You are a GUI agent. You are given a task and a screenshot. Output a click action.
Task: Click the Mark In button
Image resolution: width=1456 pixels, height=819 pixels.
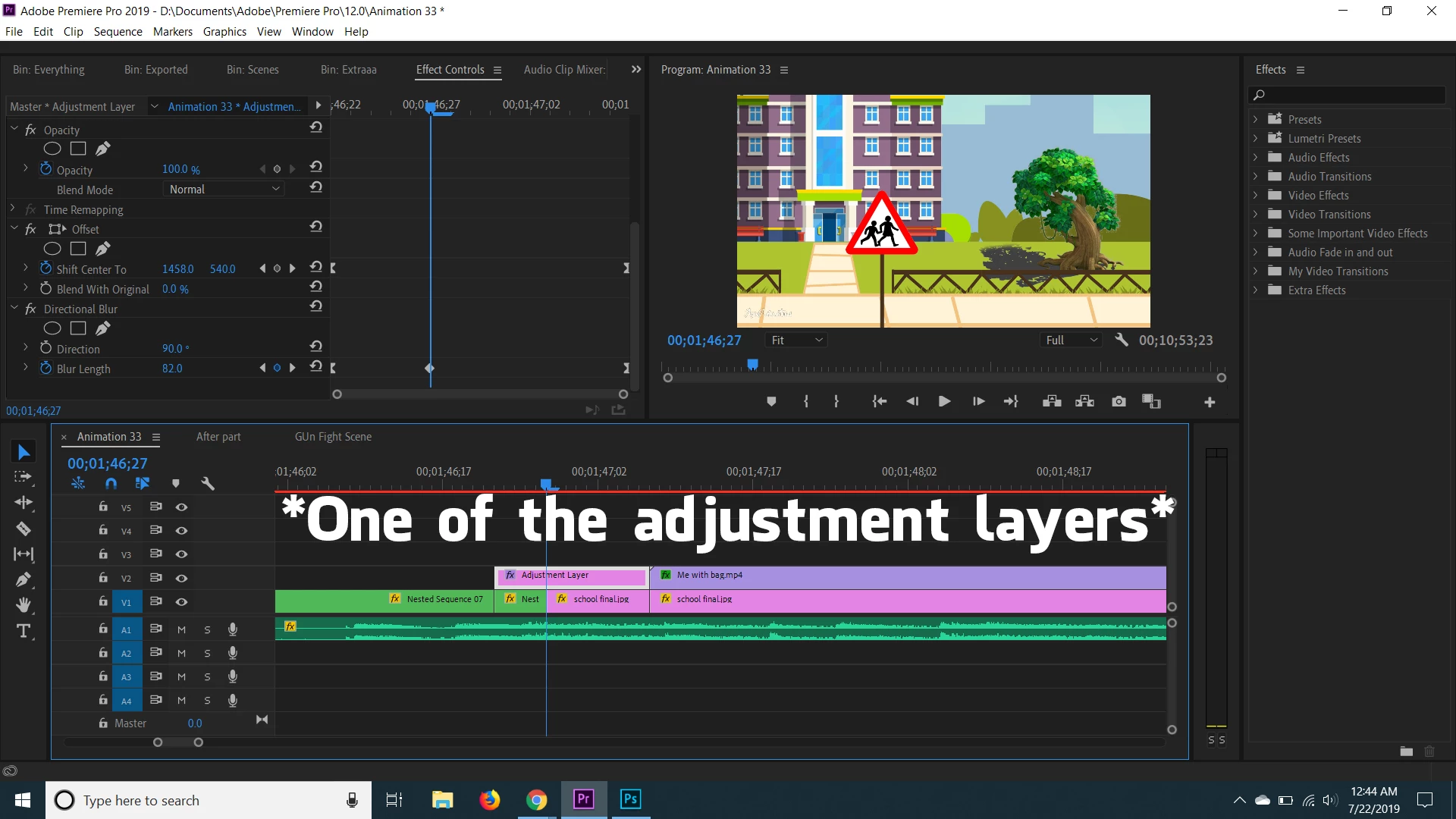(806, 402)
